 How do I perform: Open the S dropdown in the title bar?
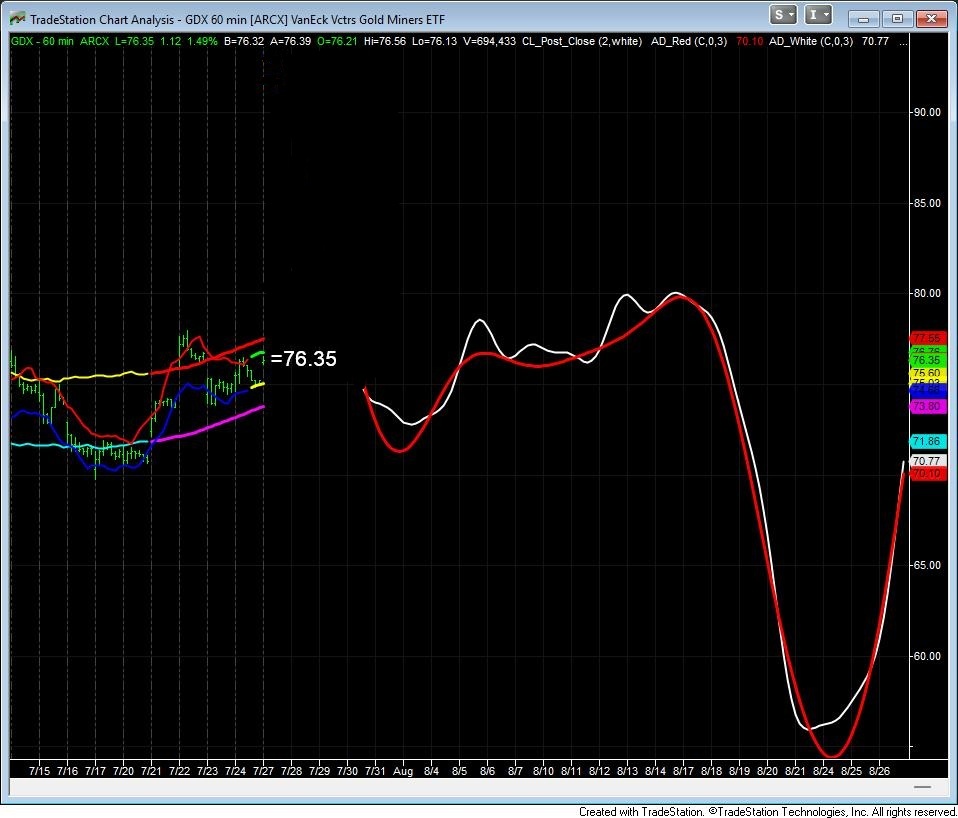point(783,15)
